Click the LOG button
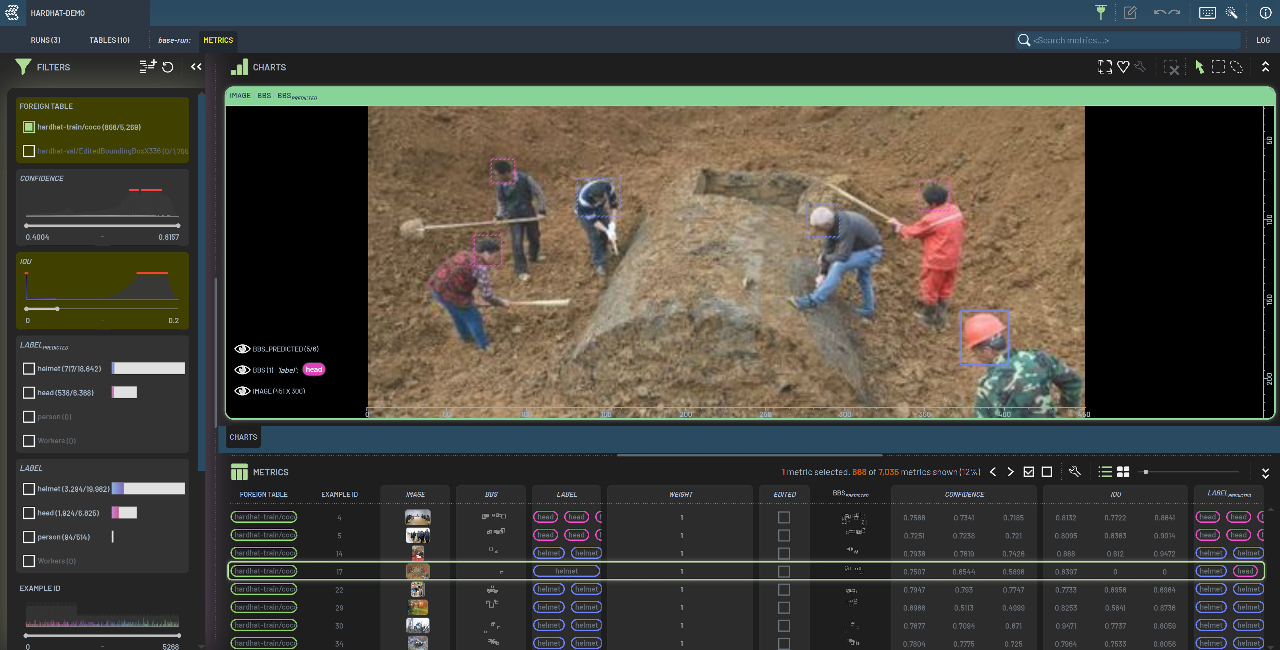This screenshot has width=1280, height=650. (x=1263, y=40)
